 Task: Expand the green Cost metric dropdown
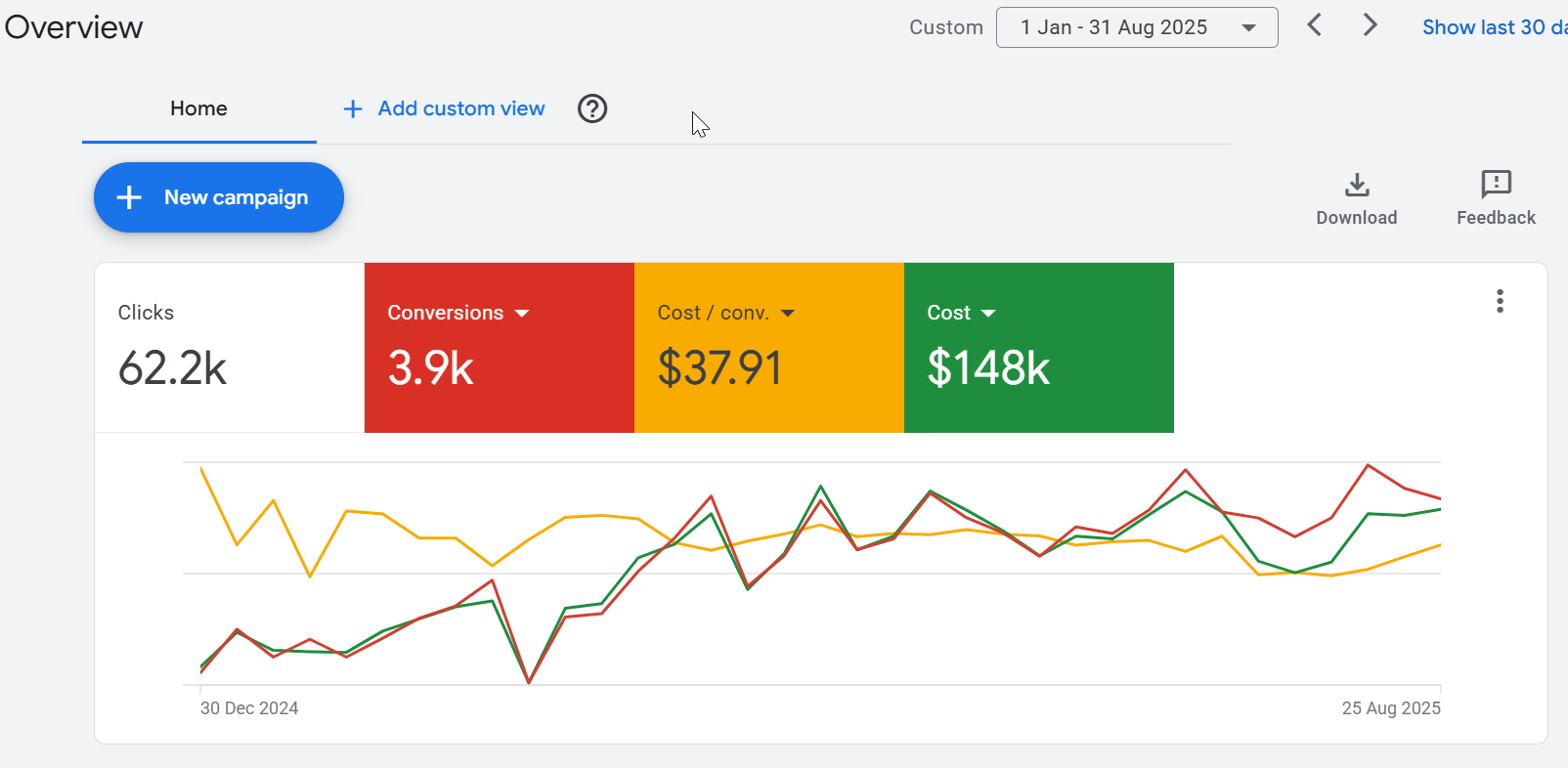pos(988,314)
